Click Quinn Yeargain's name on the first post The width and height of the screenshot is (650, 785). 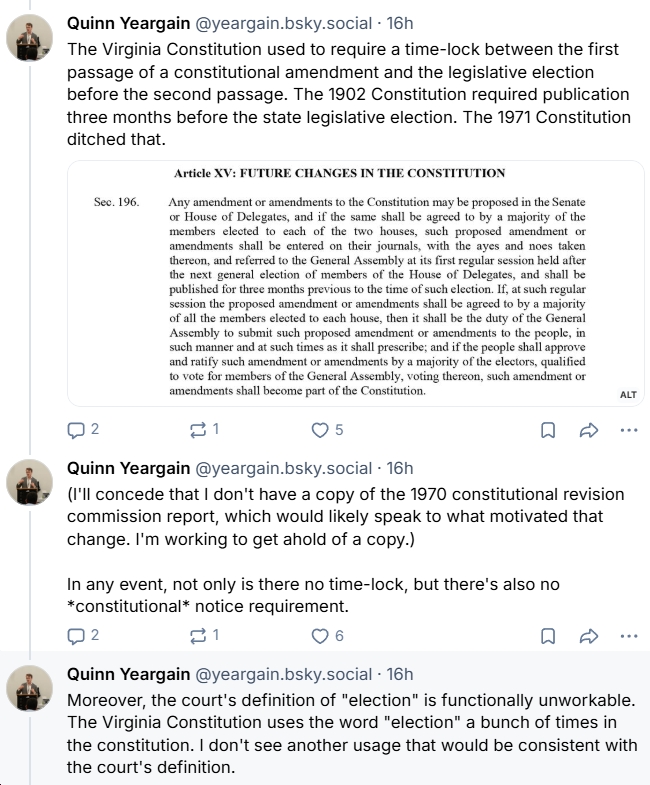coord(127,22)
